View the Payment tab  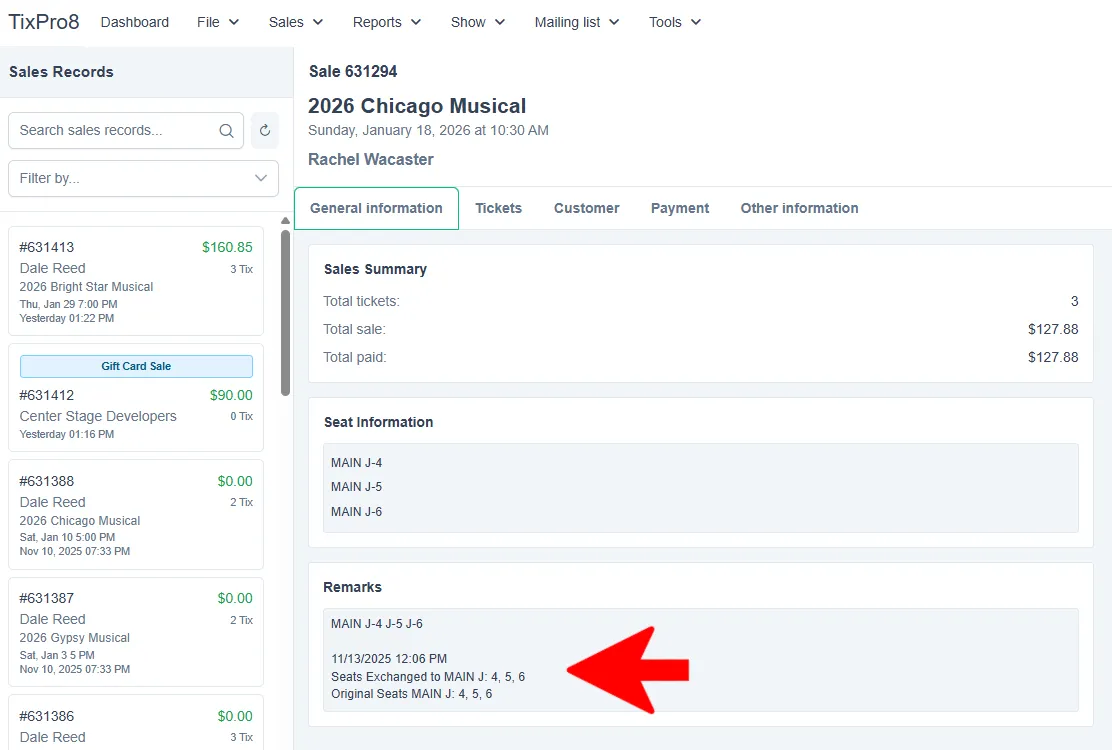pos(680,208)
